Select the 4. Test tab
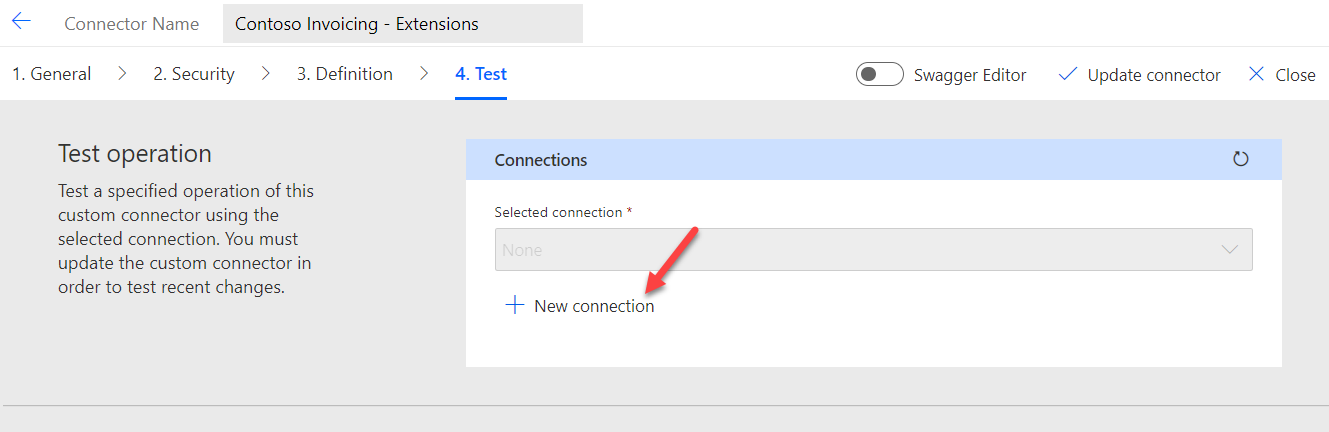 coord(481,74)
